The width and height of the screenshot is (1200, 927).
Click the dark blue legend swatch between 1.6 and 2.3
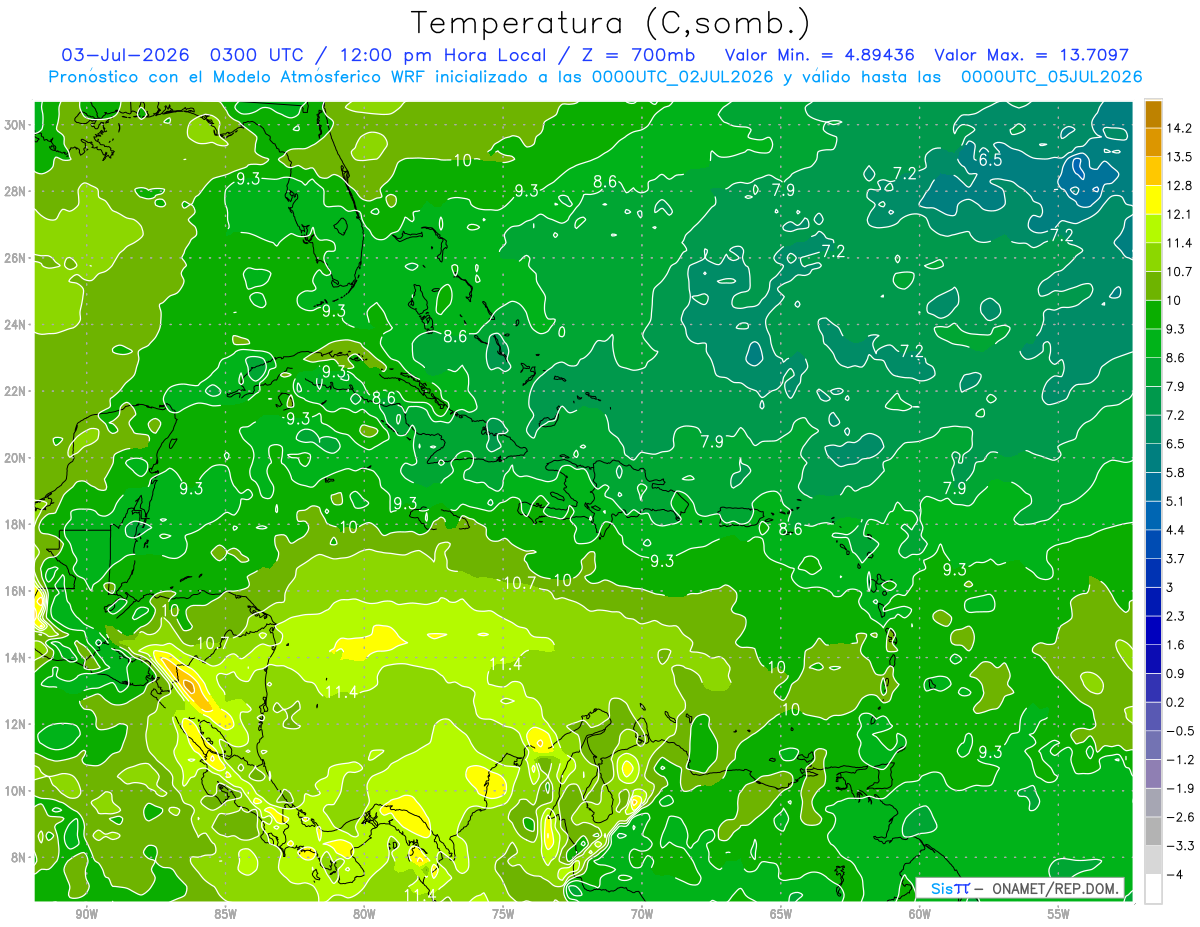click(x=1153, y=630)
